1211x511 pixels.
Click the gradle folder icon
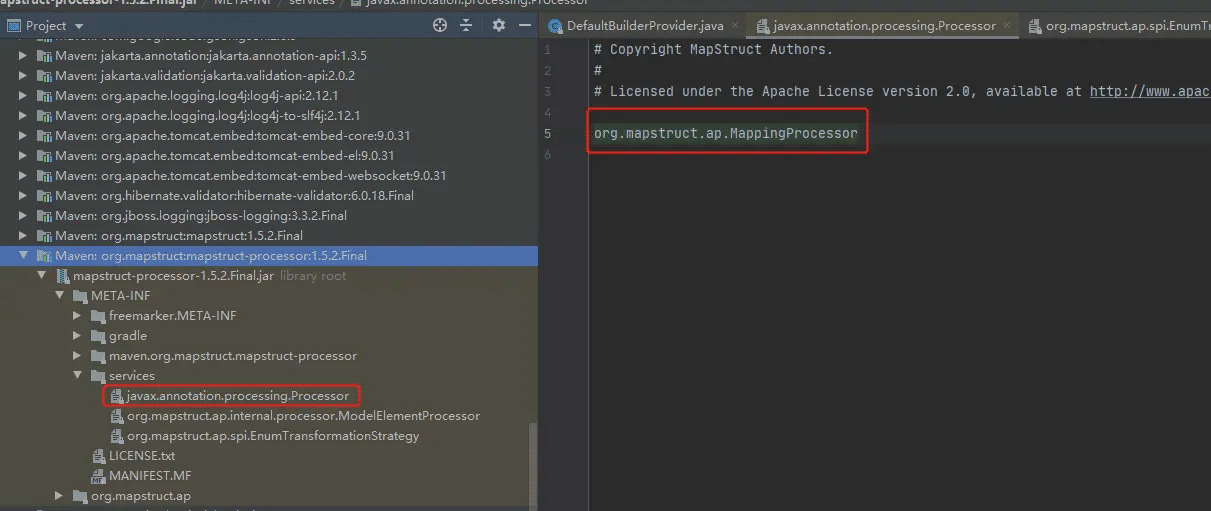click(98, 336)
